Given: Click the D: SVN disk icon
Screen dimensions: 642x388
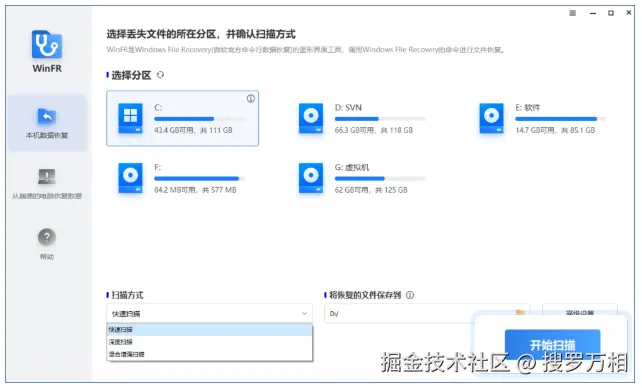Looking at the screenshot, I should [x=311, y=118].
